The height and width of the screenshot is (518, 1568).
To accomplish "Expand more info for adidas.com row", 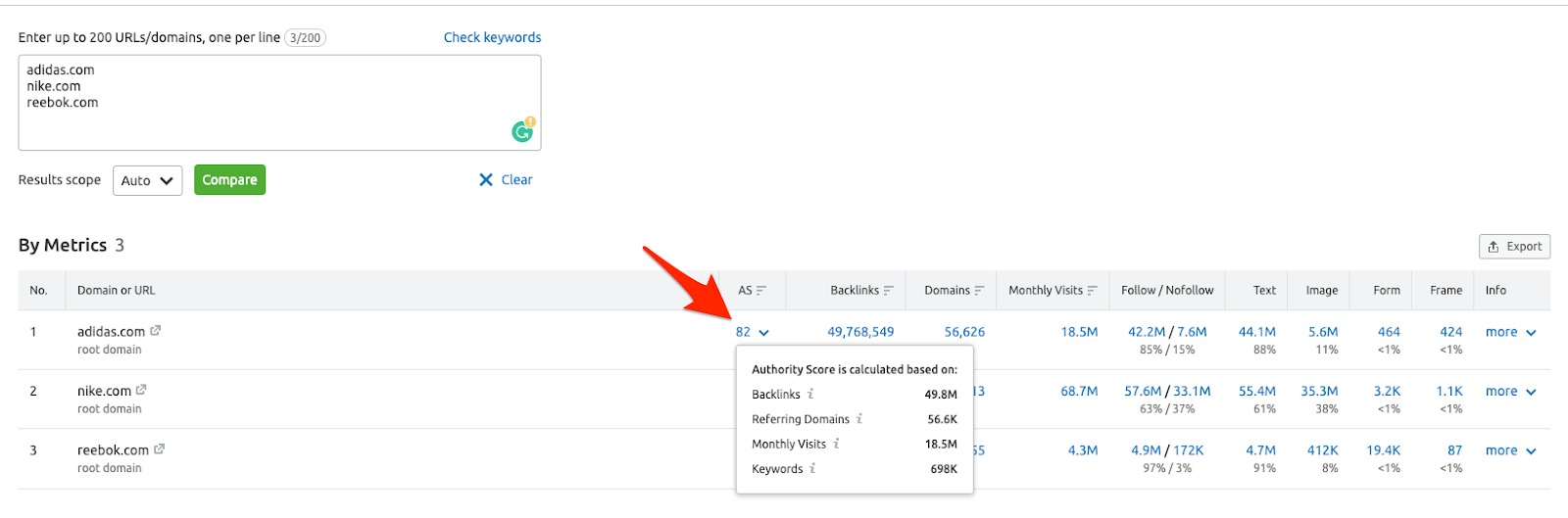I will tap(1510, 332).
